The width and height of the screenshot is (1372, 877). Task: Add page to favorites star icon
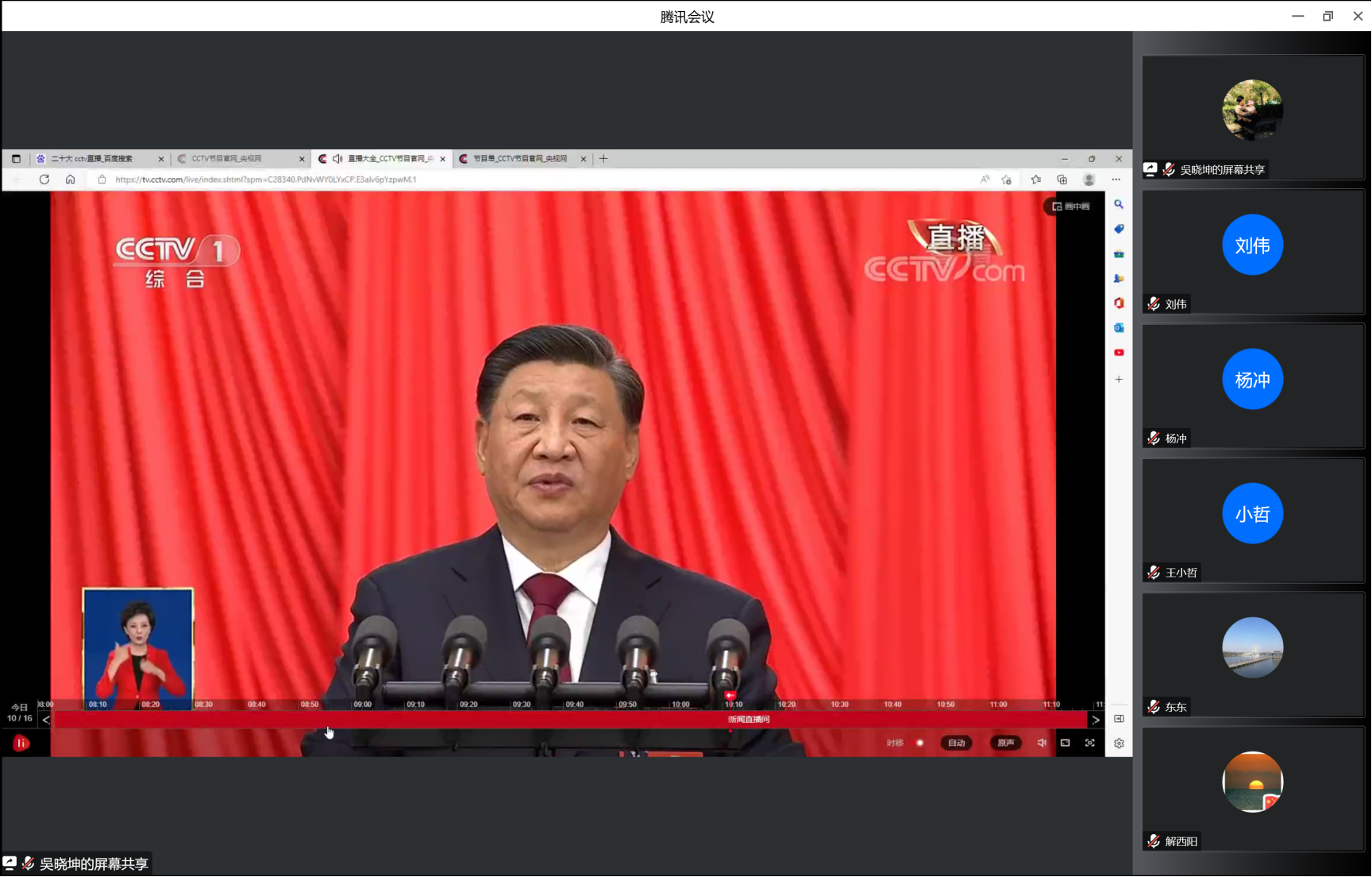(x=1007, y=180)
